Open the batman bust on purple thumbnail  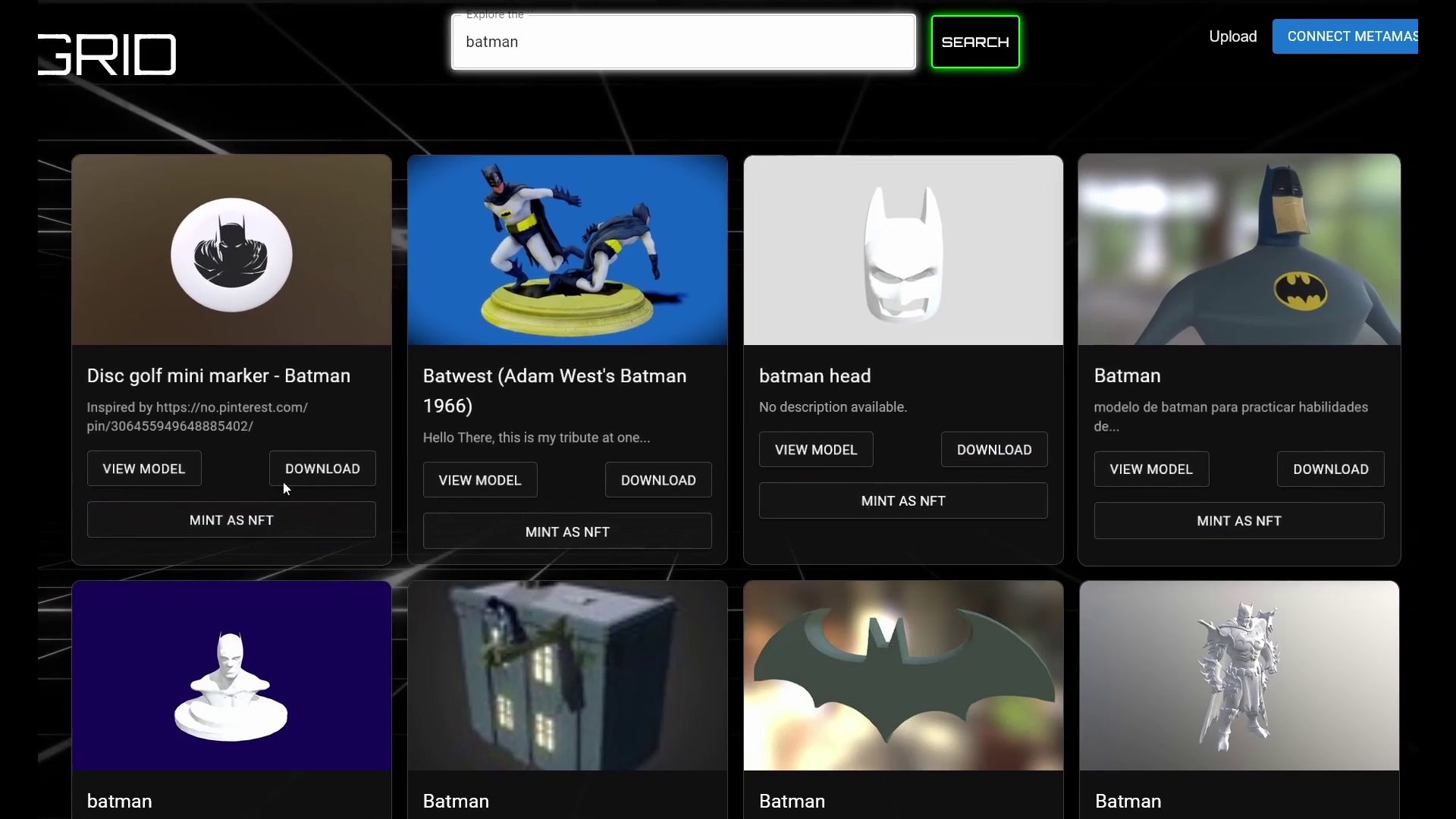[231, 676]
